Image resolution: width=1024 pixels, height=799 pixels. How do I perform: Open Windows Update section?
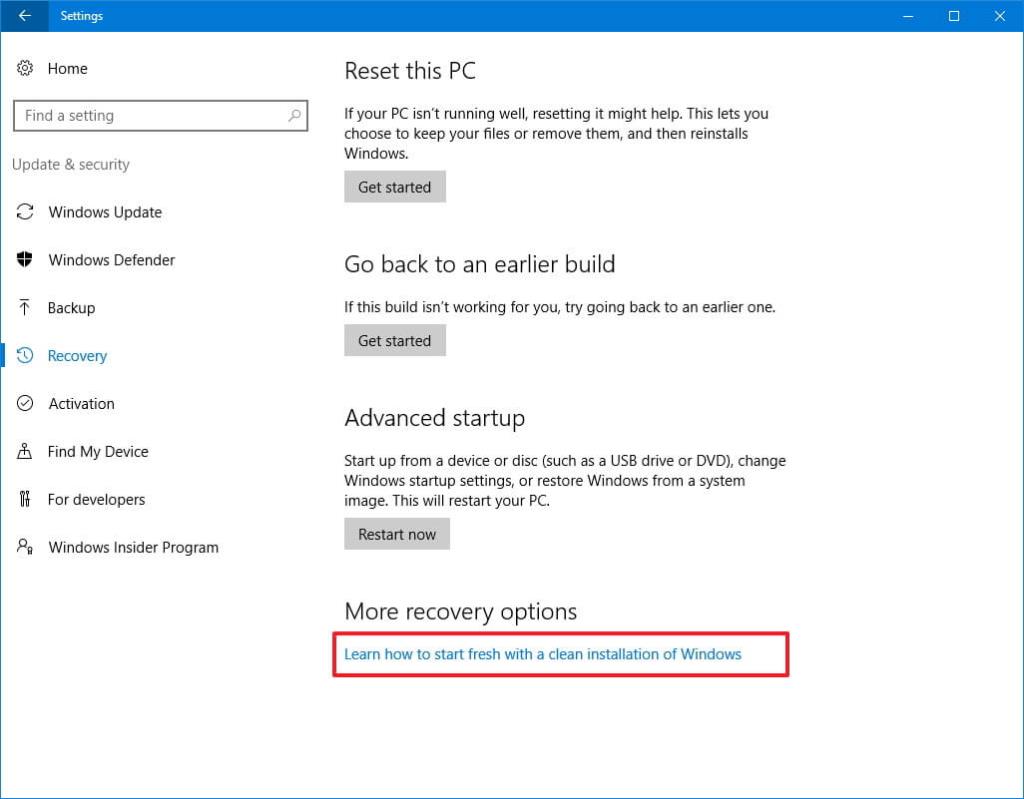point(105,212)
